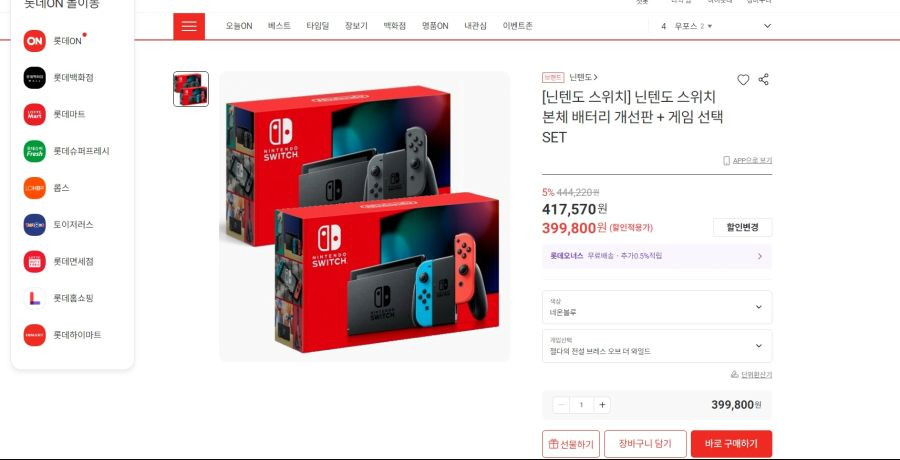
Task: Click the 할인변경 discount change button
Action: pyautogui.click(x=742, y=227)
